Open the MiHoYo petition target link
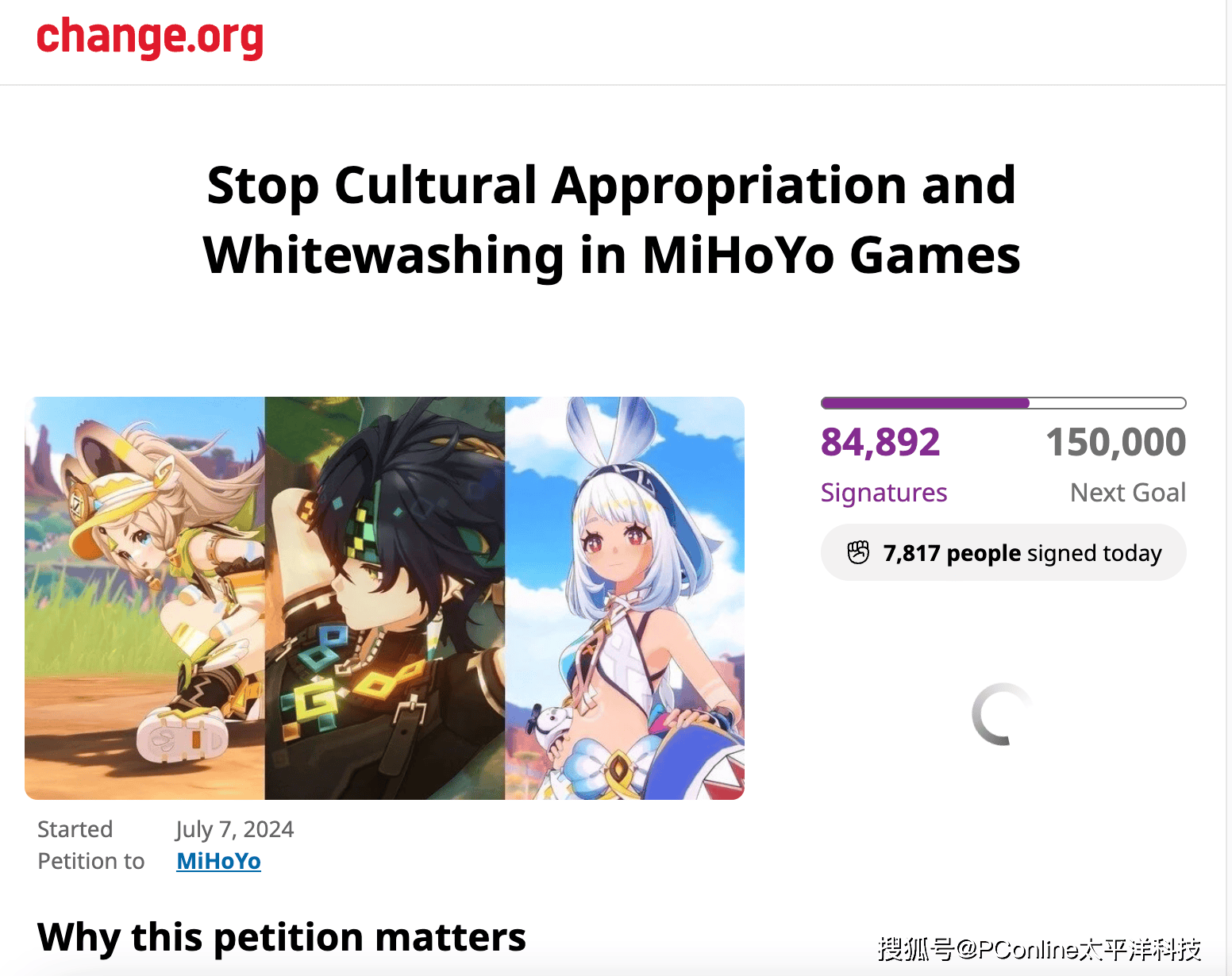 click(218, 861)
